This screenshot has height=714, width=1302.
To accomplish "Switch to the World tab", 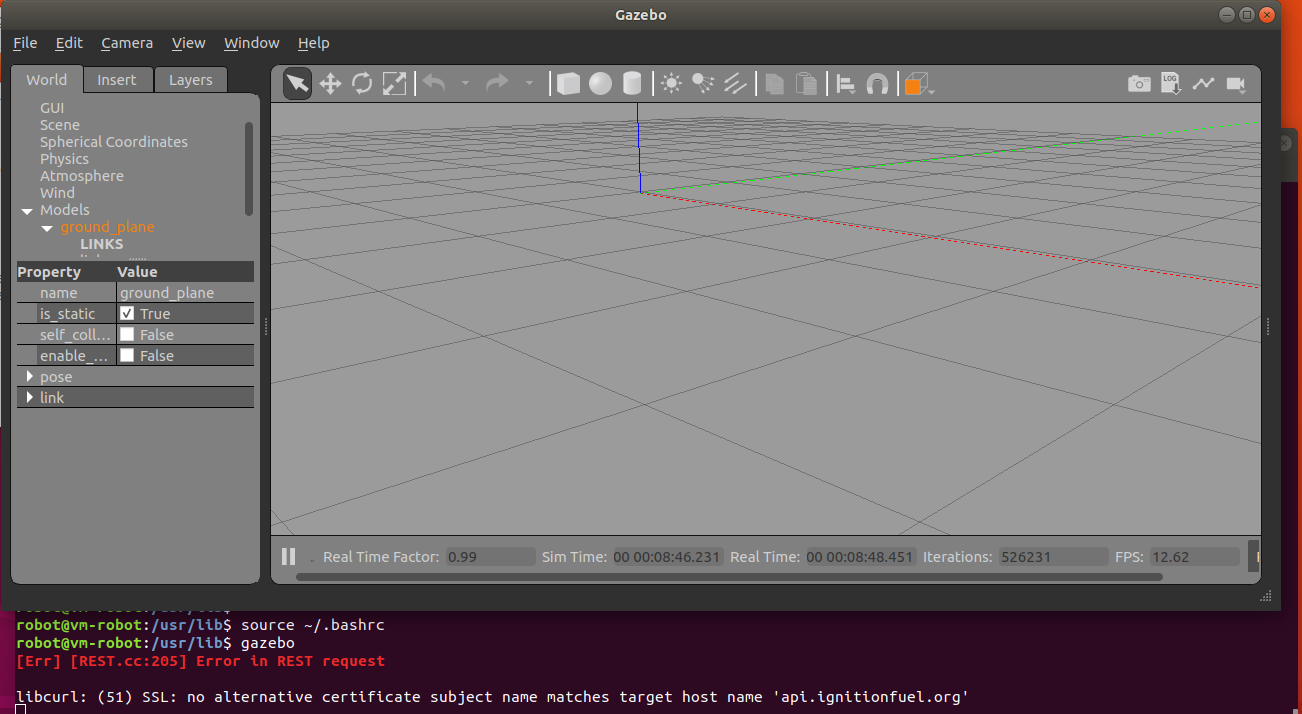I will 47,80.
